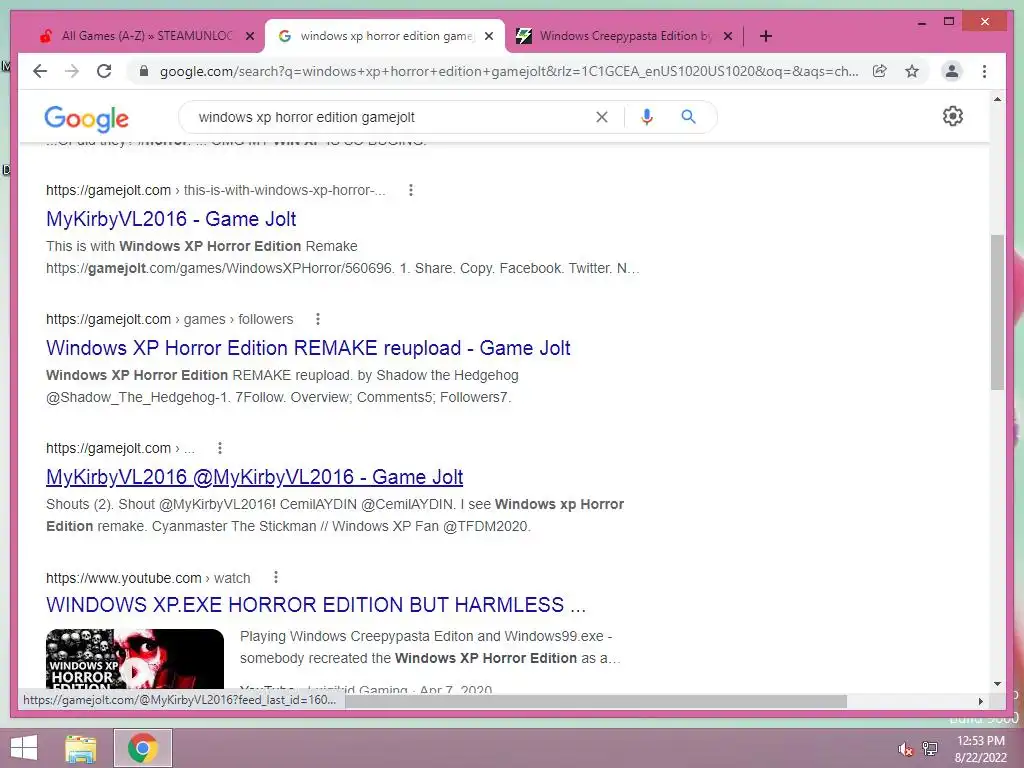1024x768 pixels.
Task: Open MyKirbyVL2016 @MyKirbyVL2016 - Game Jolt link
Action: [x=255, y=477]
